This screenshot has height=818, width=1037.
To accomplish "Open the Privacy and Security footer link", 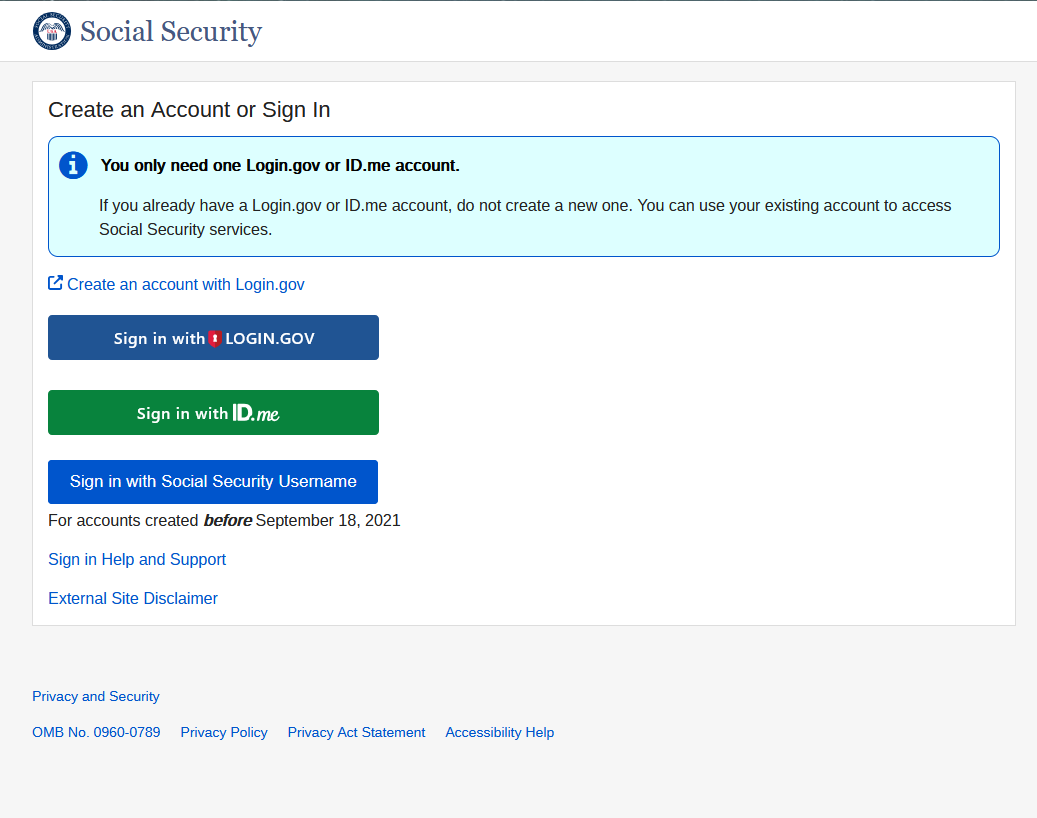I will (x=96, y=696).
